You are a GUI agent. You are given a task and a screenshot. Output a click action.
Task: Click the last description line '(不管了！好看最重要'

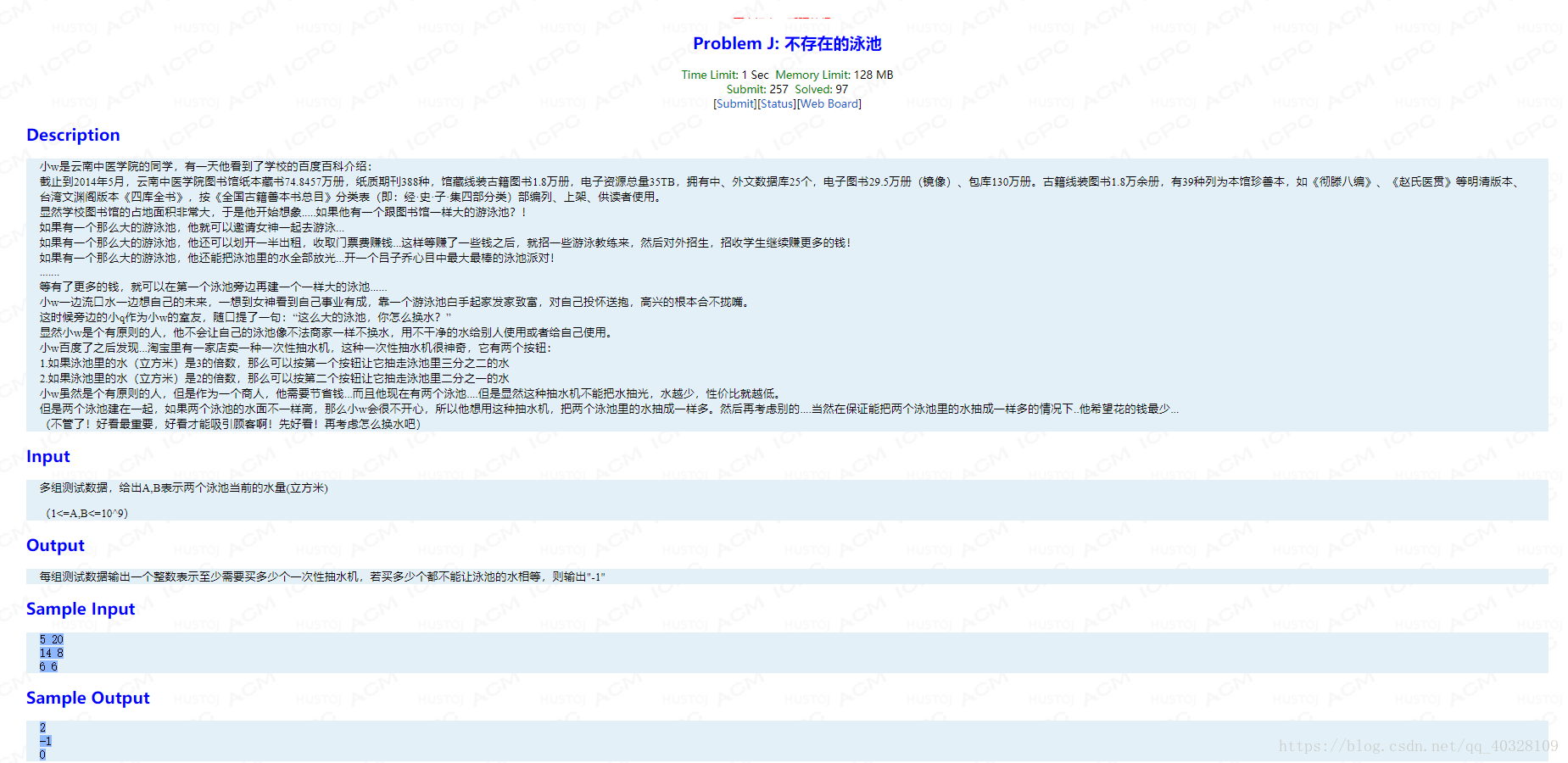point(233,424)
